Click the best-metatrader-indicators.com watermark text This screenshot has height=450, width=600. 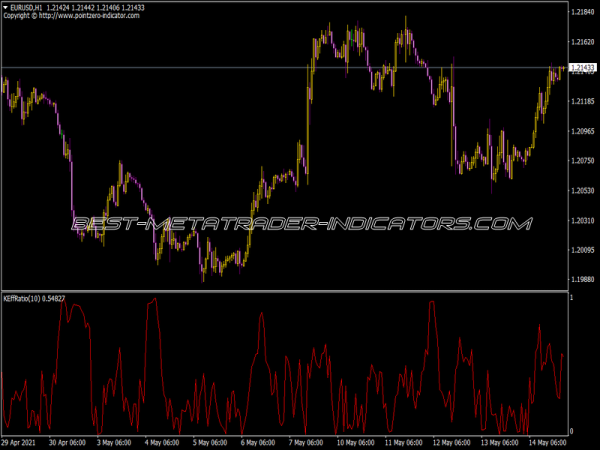tap(300, 223)
